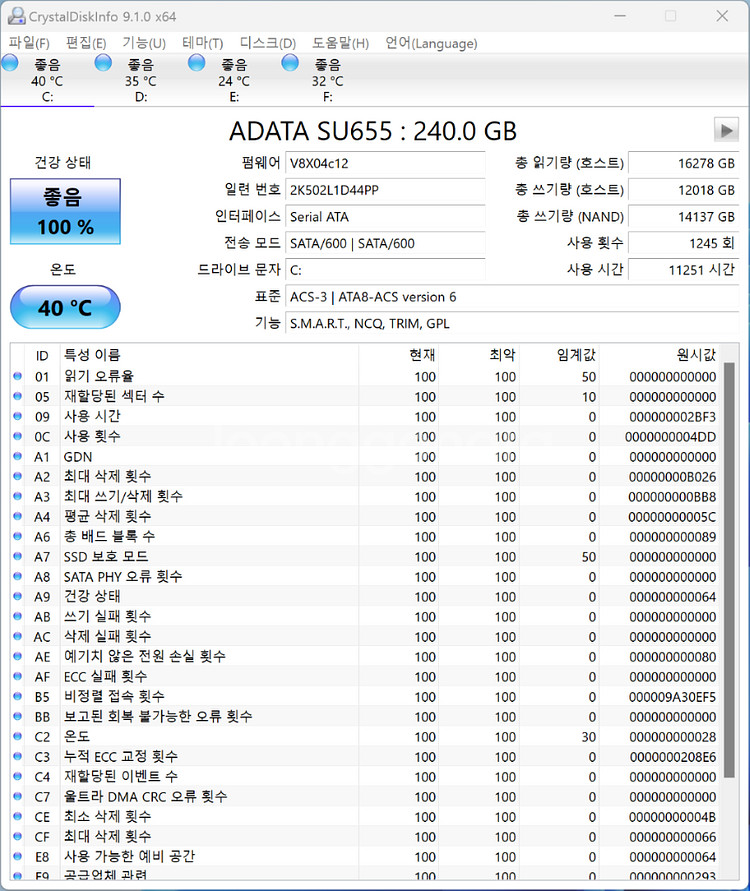
Task: Click raw value 000000002BF3
Action: pos(673,417)
